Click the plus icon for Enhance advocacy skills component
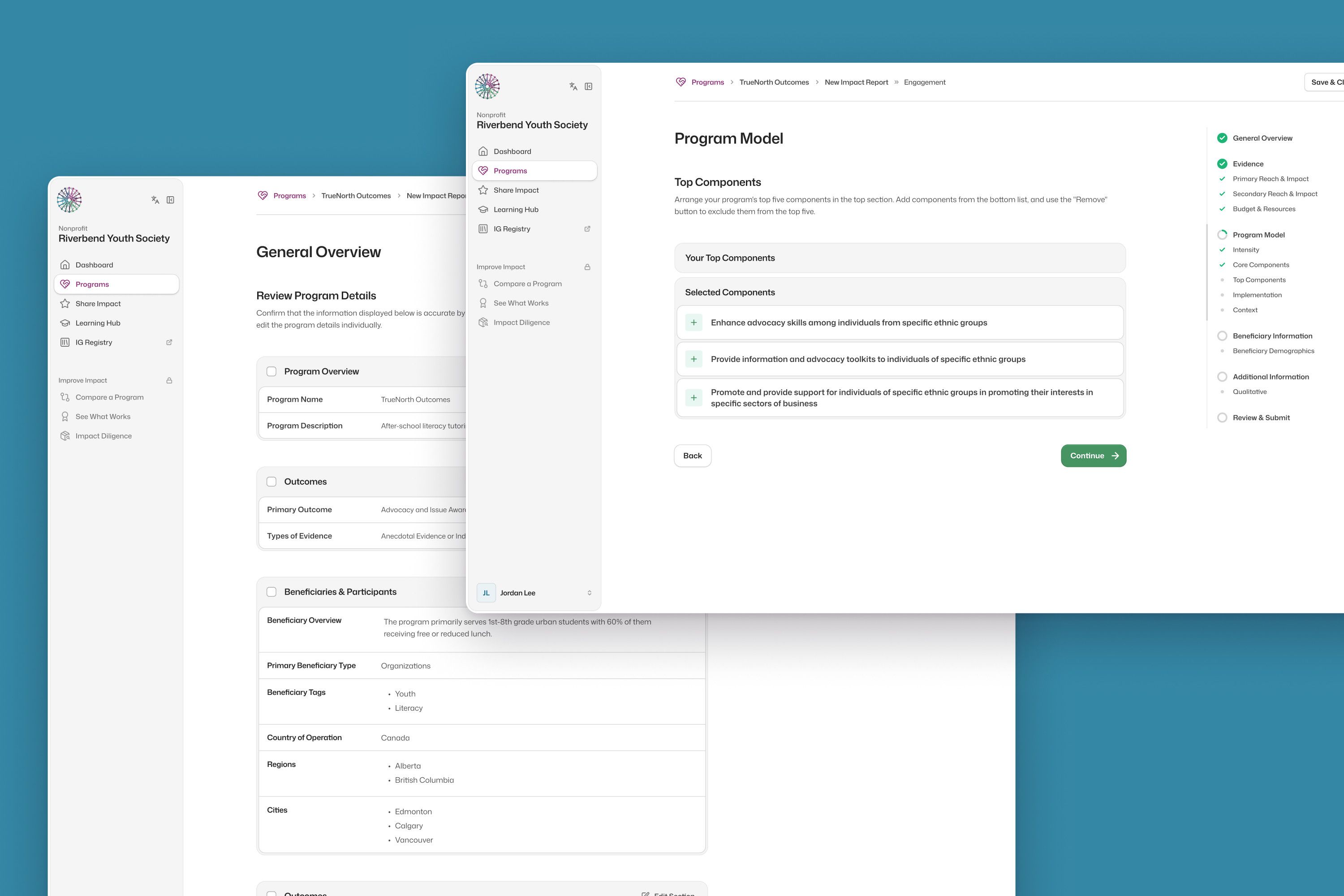The image size is (1344, 896). [694, 323]
